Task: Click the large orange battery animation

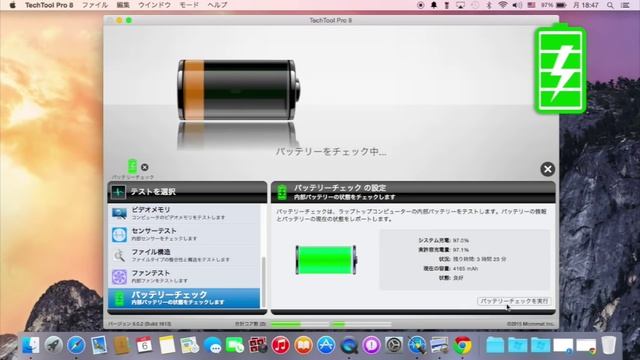Action: pyautogui.click(x=239, y=90)
